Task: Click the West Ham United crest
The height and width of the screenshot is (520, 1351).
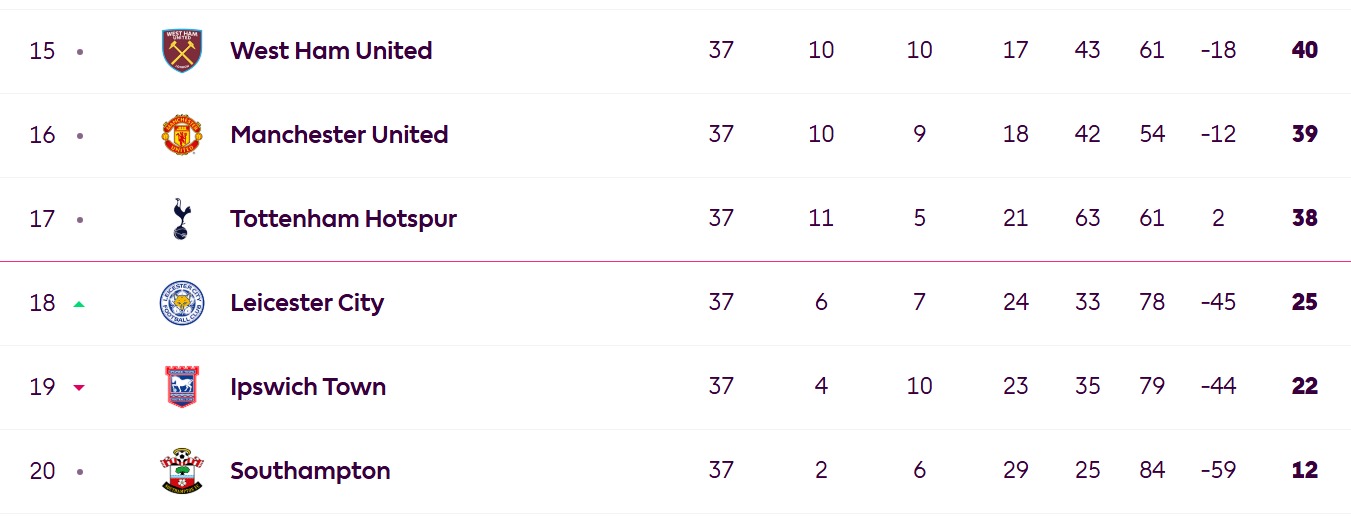Action: pos(182,51)
